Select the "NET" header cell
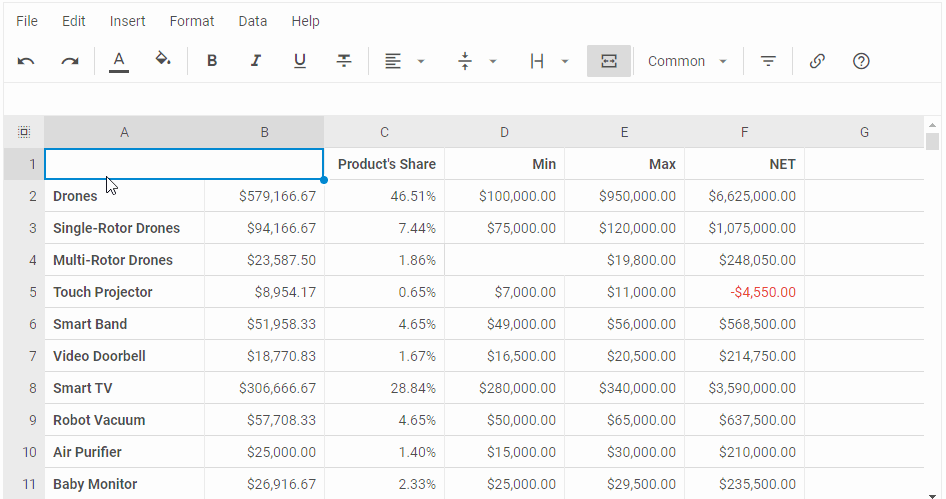 pyautogui.click(x=744, y=164)
